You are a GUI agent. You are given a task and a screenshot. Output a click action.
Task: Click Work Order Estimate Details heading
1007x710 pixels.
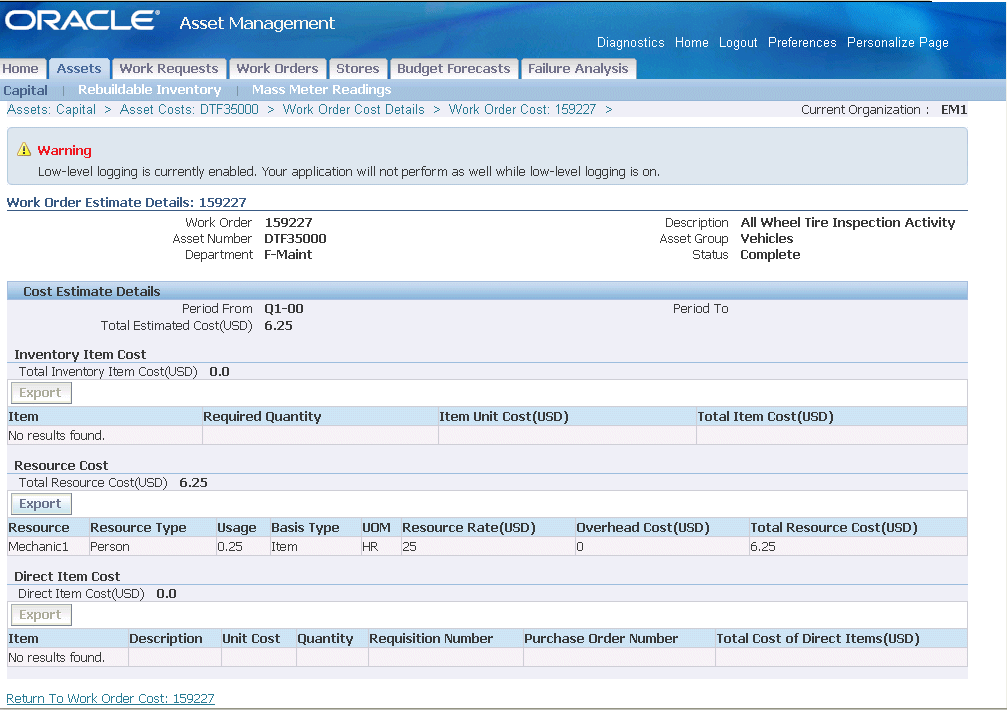pyautogui.click(x=127, y=203)
